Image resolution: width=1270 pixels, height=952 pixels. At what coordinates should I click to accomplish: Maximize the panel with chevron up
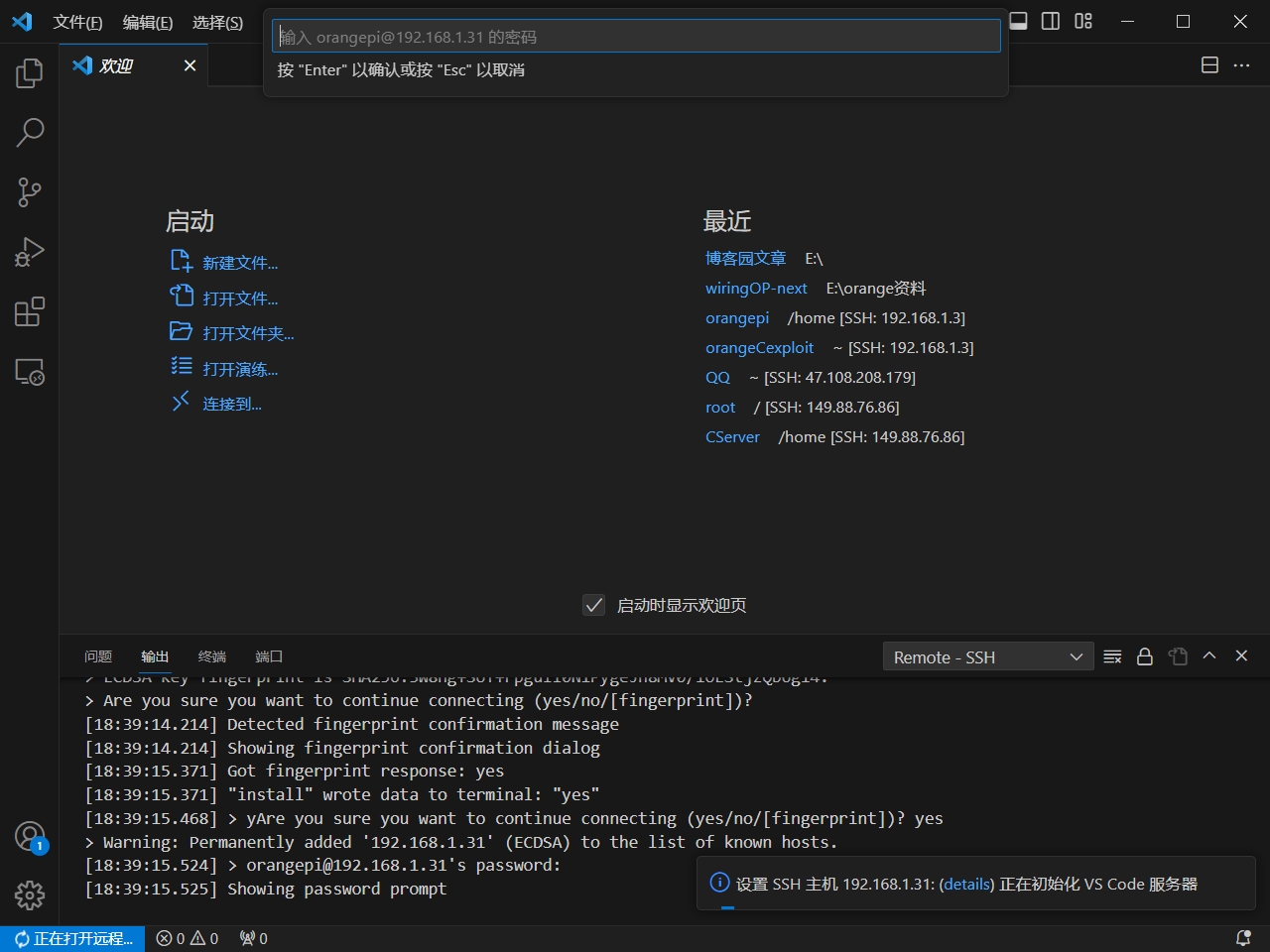tap(1209, 655)
